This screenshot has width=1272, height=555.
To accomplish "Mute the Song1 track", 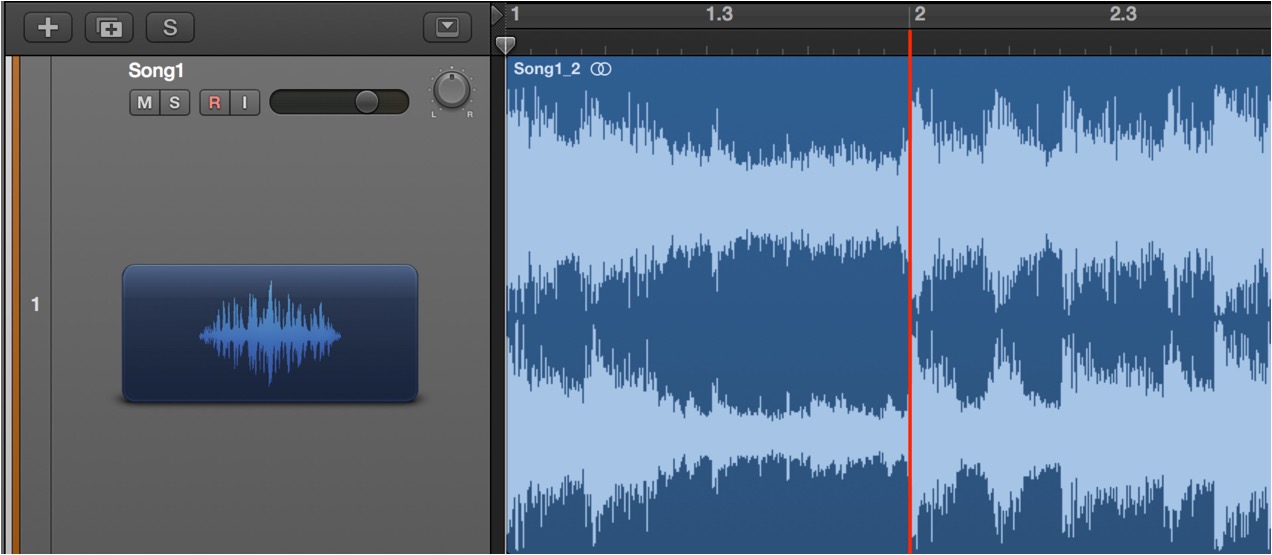I will point(144,102).
